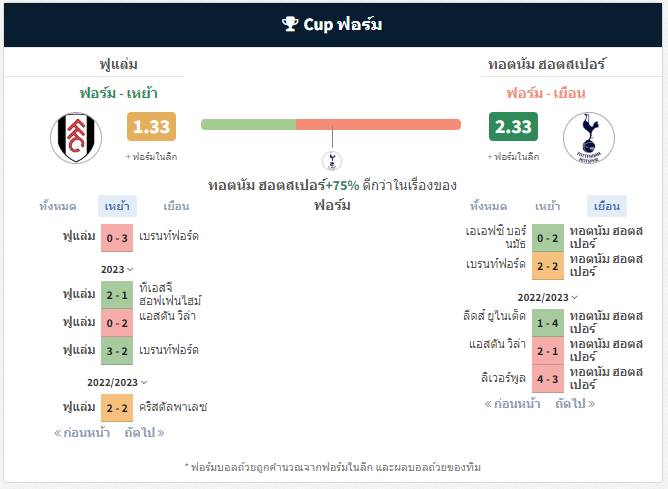Collapse 2022/2023 group under Fulham
Viewport: 668px width, 489px height.
coord(117,383)
